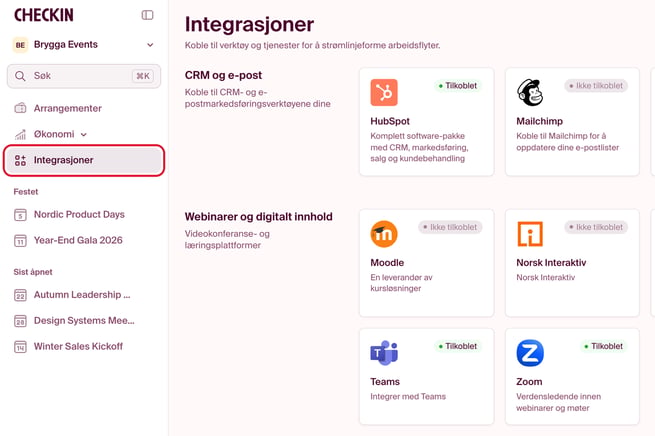Screen dimensions: 655x436
Task: Open pinned event Nordic Product Days
Action: click(x=79, y=214)
